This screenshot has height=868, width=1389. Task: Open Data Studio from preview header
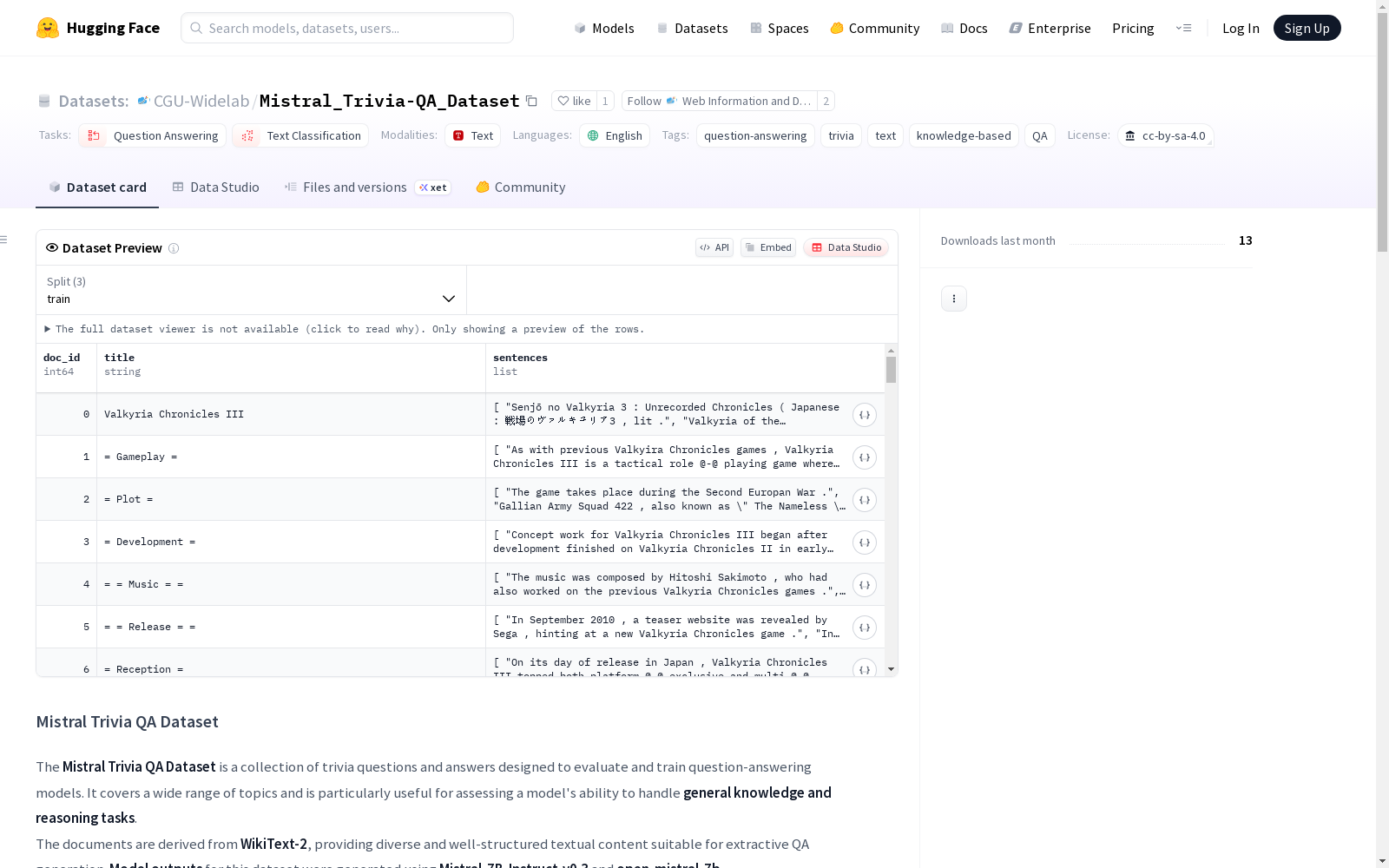click(x=846, y=247)
